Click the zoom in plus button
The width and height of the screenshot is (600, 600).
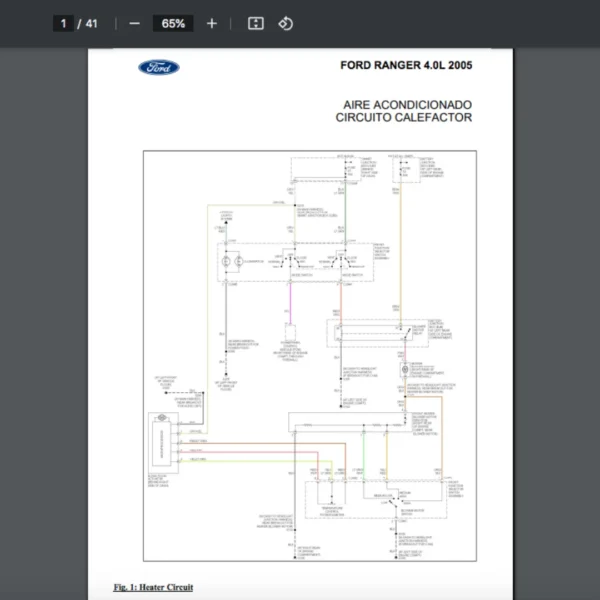(212, 24)
